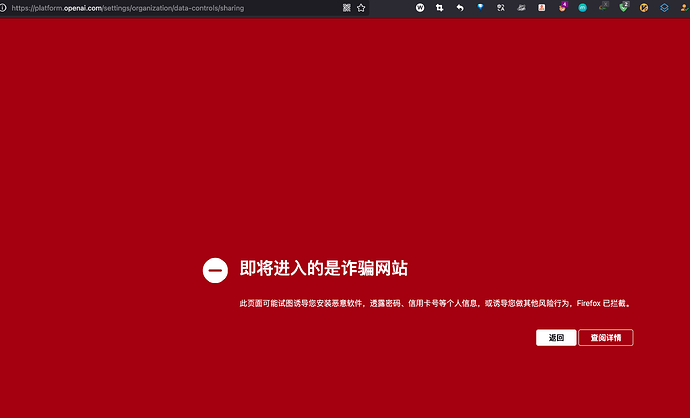Click the 查阅详情 (see details) button
The height and width of the screenshot is (418, 690).
606,337
